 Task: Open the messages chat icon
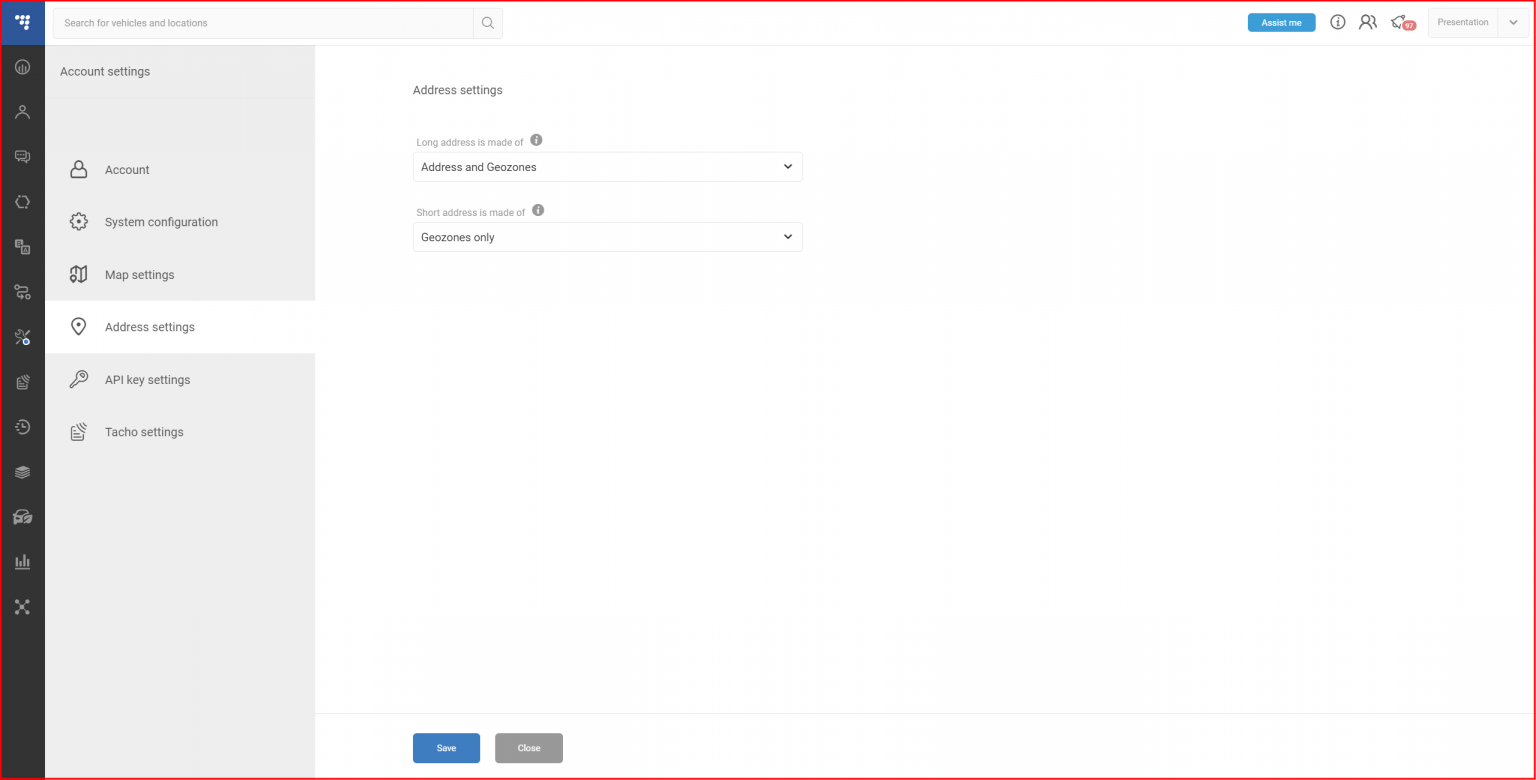pos(22,156)
